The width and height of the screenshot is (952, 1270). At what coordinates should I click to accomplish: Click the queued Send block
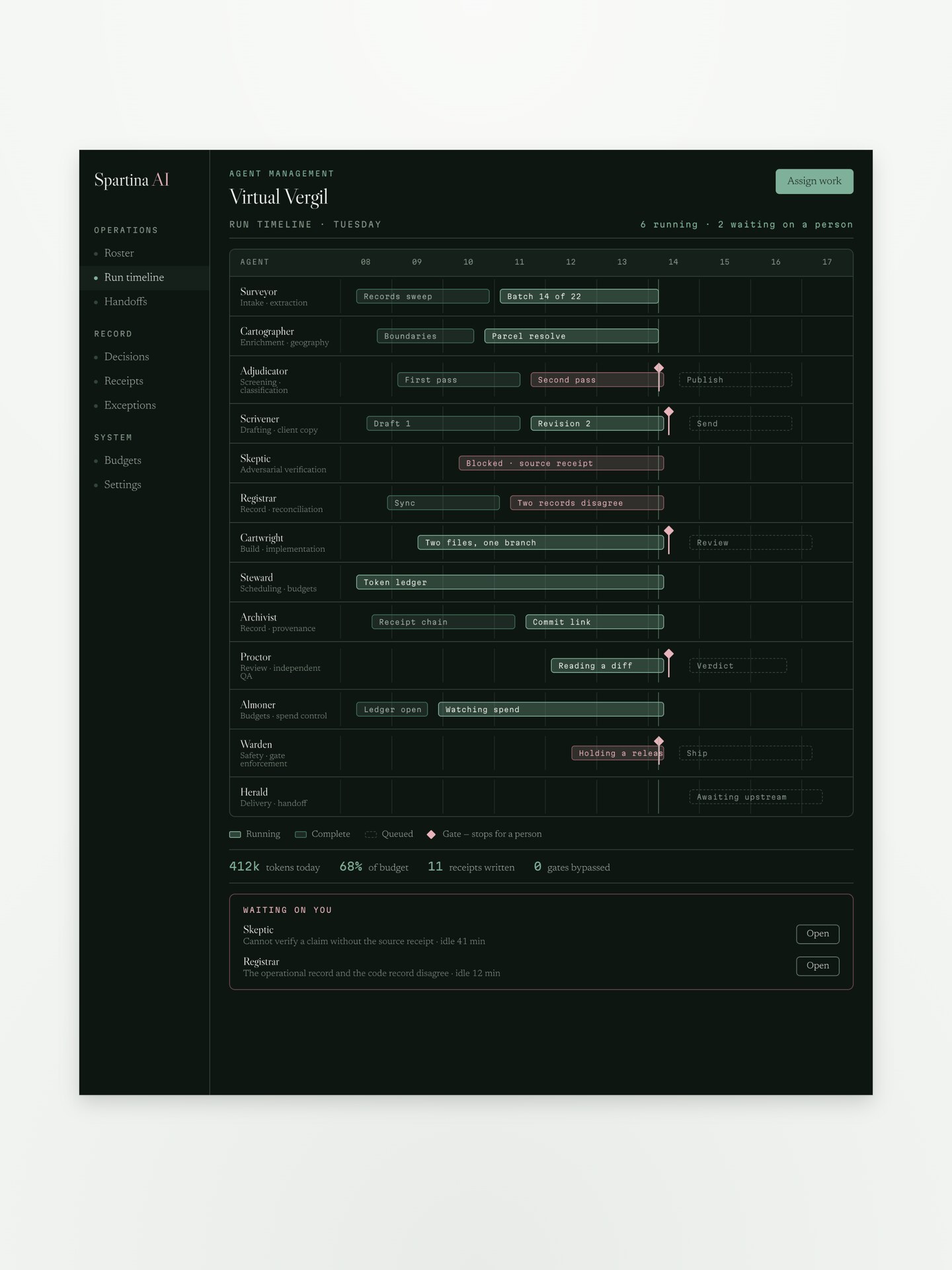tap(740, 423)
